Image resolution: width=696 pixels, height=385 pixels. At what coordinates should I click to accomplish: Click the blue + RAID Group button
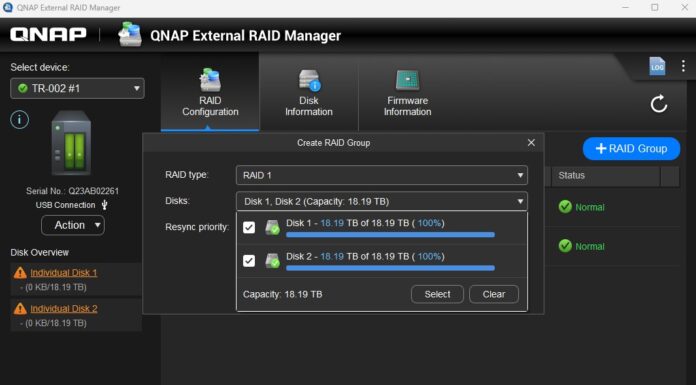tap(631, 148)
